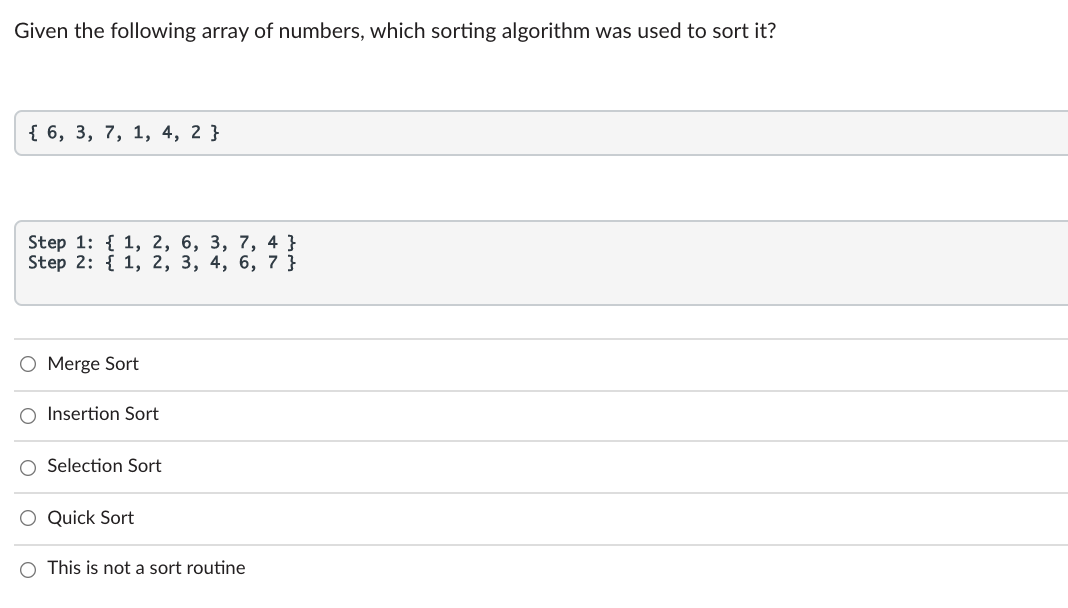Click the This is not a sort routine label

pos(146,567)
